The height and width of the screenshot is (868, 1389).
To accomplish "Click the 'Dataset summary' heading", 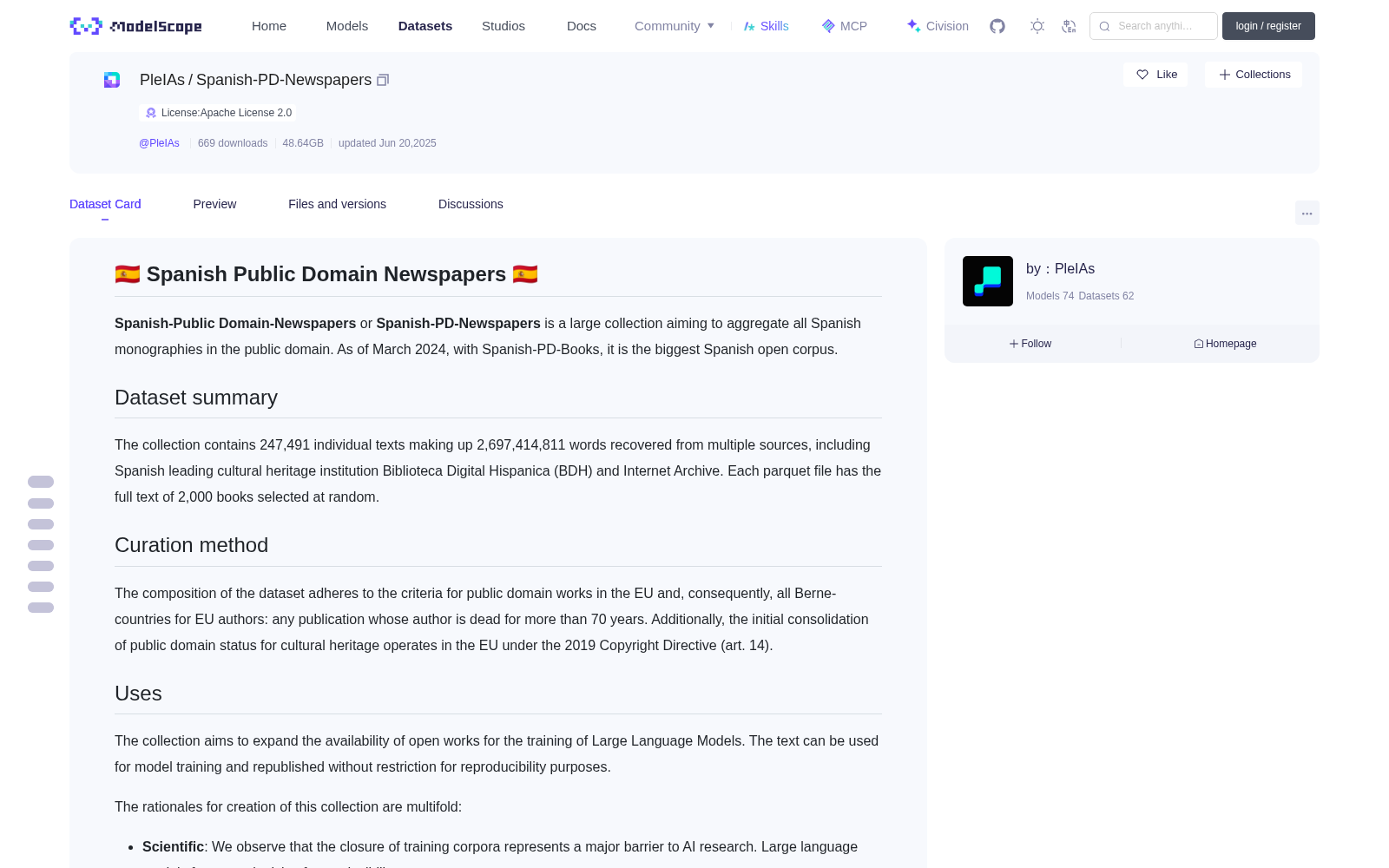I will (196, 398).
